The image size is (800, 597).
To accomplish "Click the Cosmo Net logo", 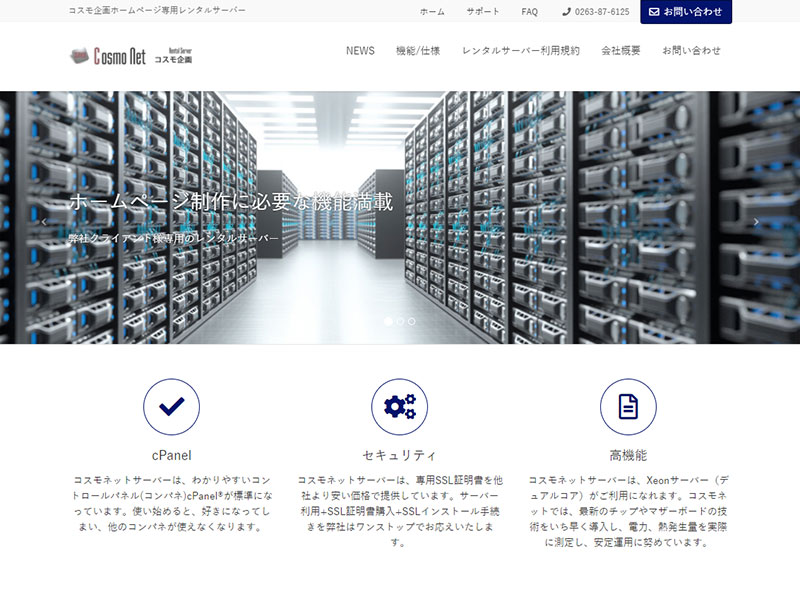I will pos(131,55).
